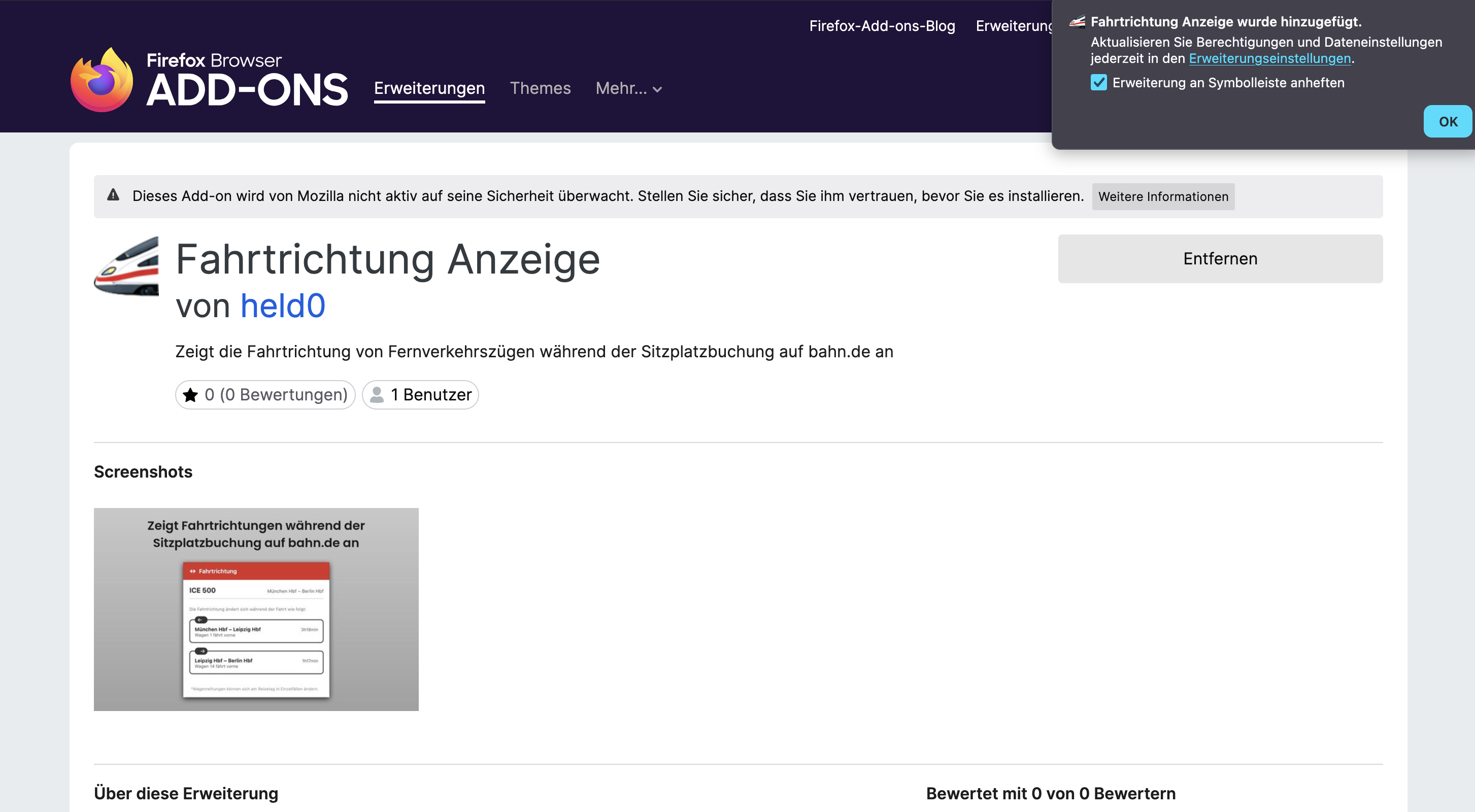Click the Screenshots section heading

(x=143, y=472)
